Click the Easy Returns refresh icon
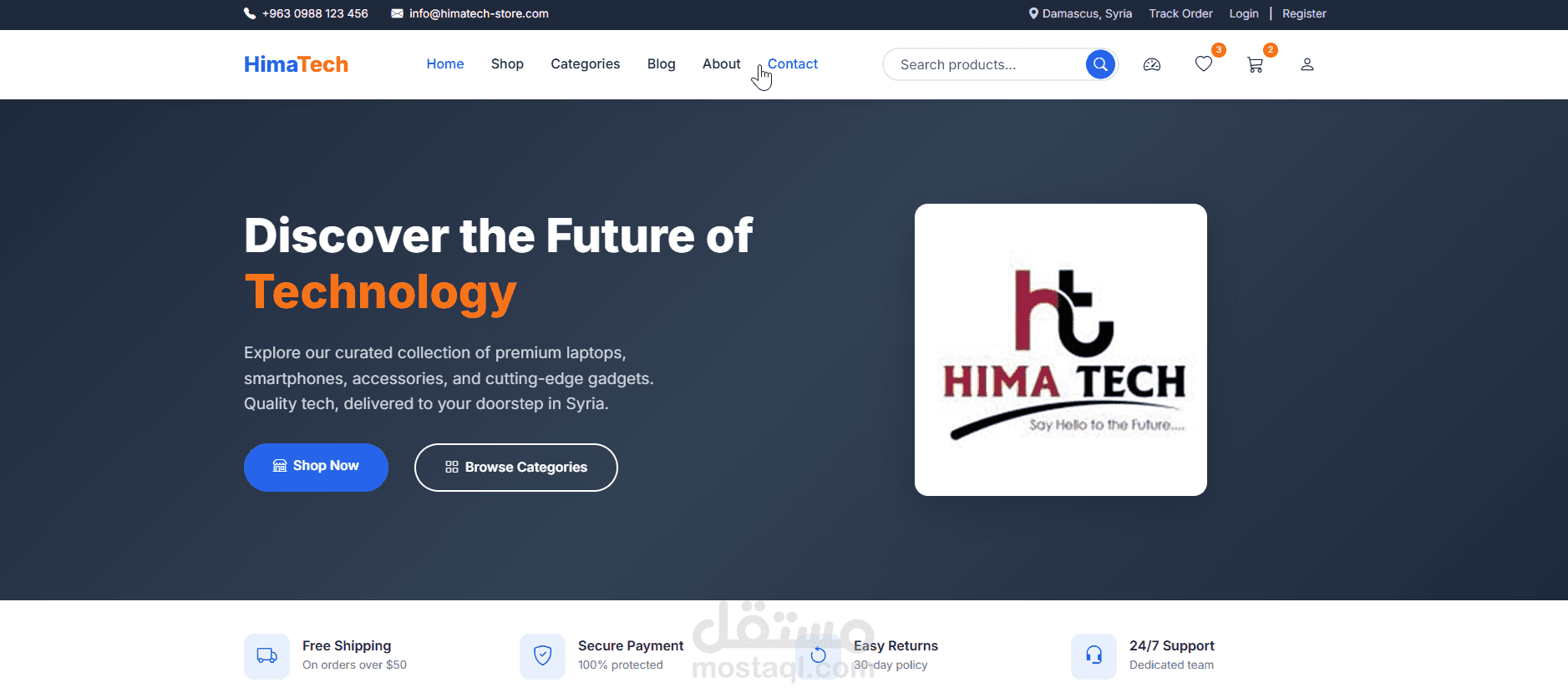Image resolution: width=1568 pixels, height=698 pixels. click(x=818, y=656)
